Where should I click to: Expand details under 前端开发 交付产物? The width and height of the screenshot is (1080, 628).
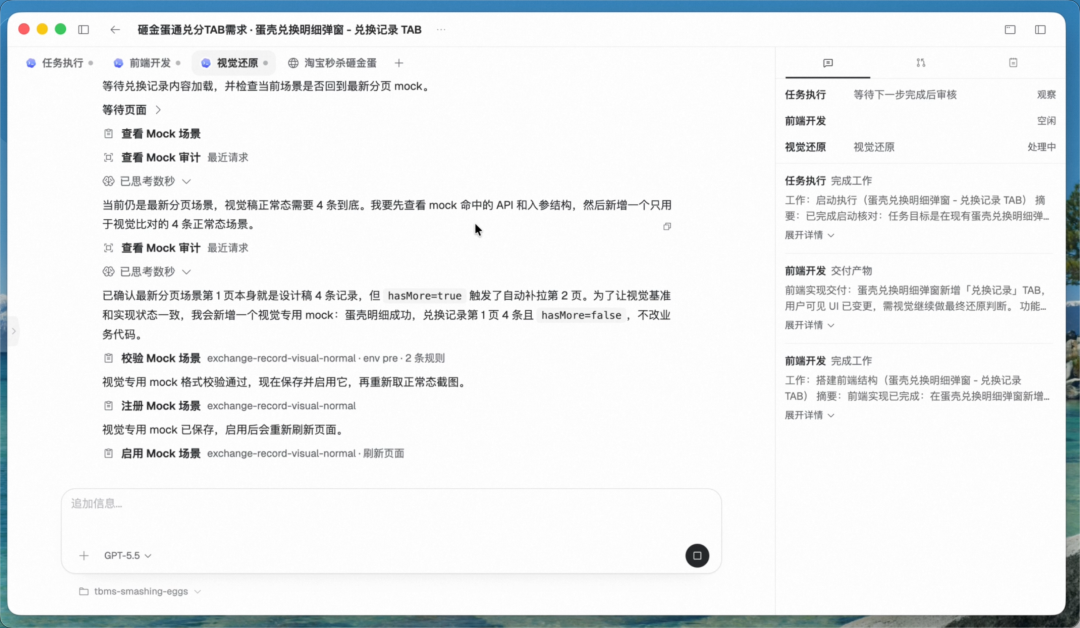[809, 325]
